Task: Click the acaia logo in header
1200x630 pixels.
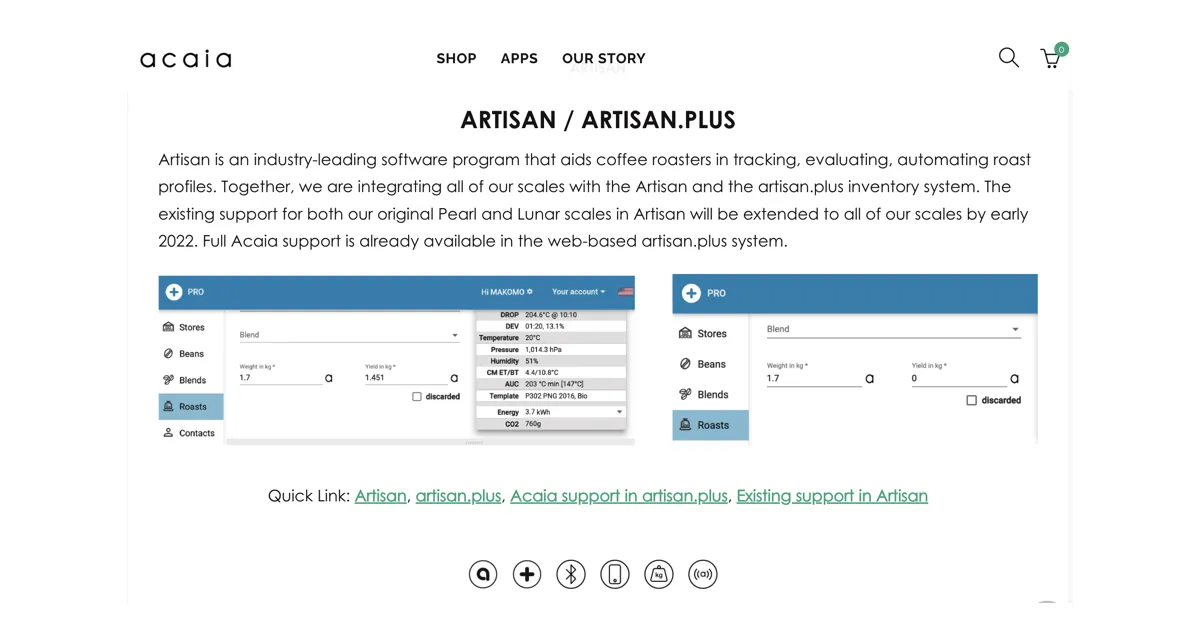Action: tap(186, 59)
